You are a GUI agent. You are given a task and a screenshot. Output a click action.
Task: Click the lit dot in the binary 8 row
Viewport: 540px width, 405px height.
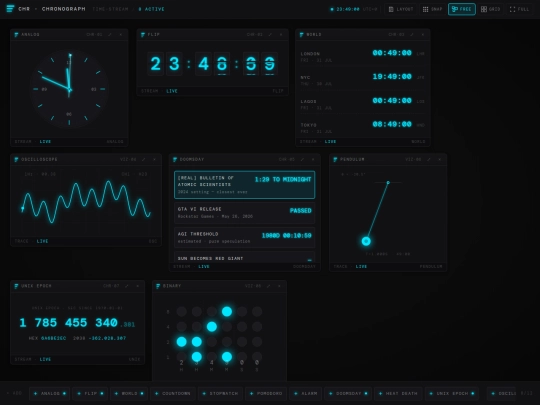(x=227, y=311)
